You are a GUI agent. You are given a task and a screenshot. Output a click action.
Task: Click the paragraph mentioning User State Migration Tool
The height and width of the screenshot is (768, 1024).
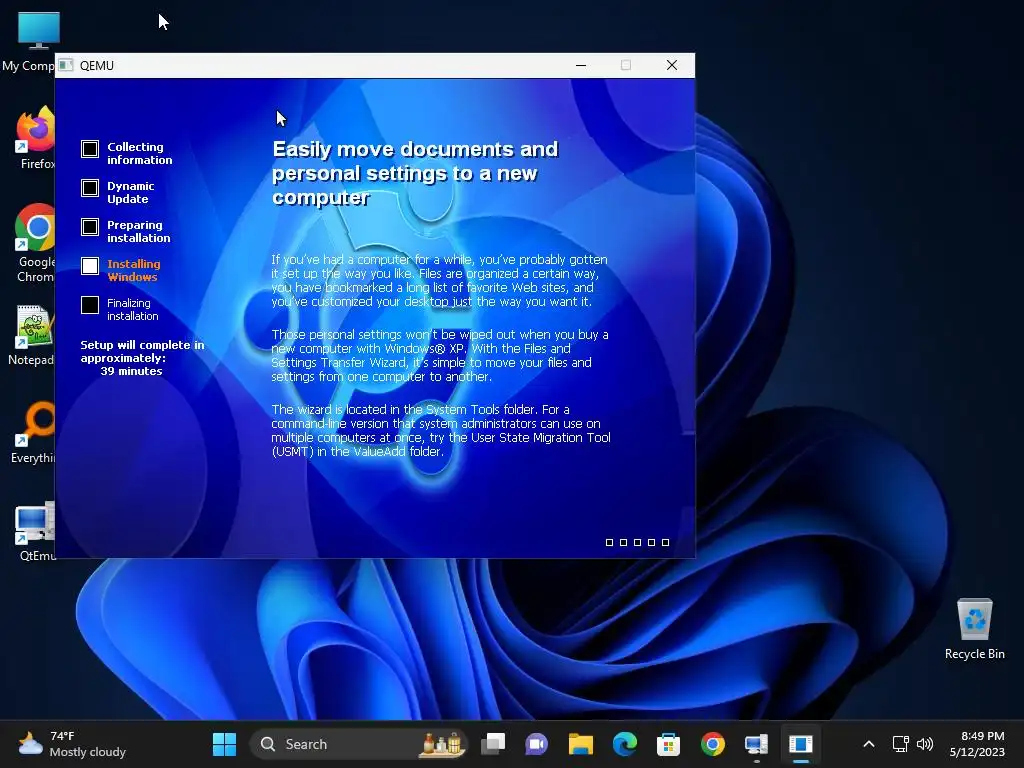(441, 430)
